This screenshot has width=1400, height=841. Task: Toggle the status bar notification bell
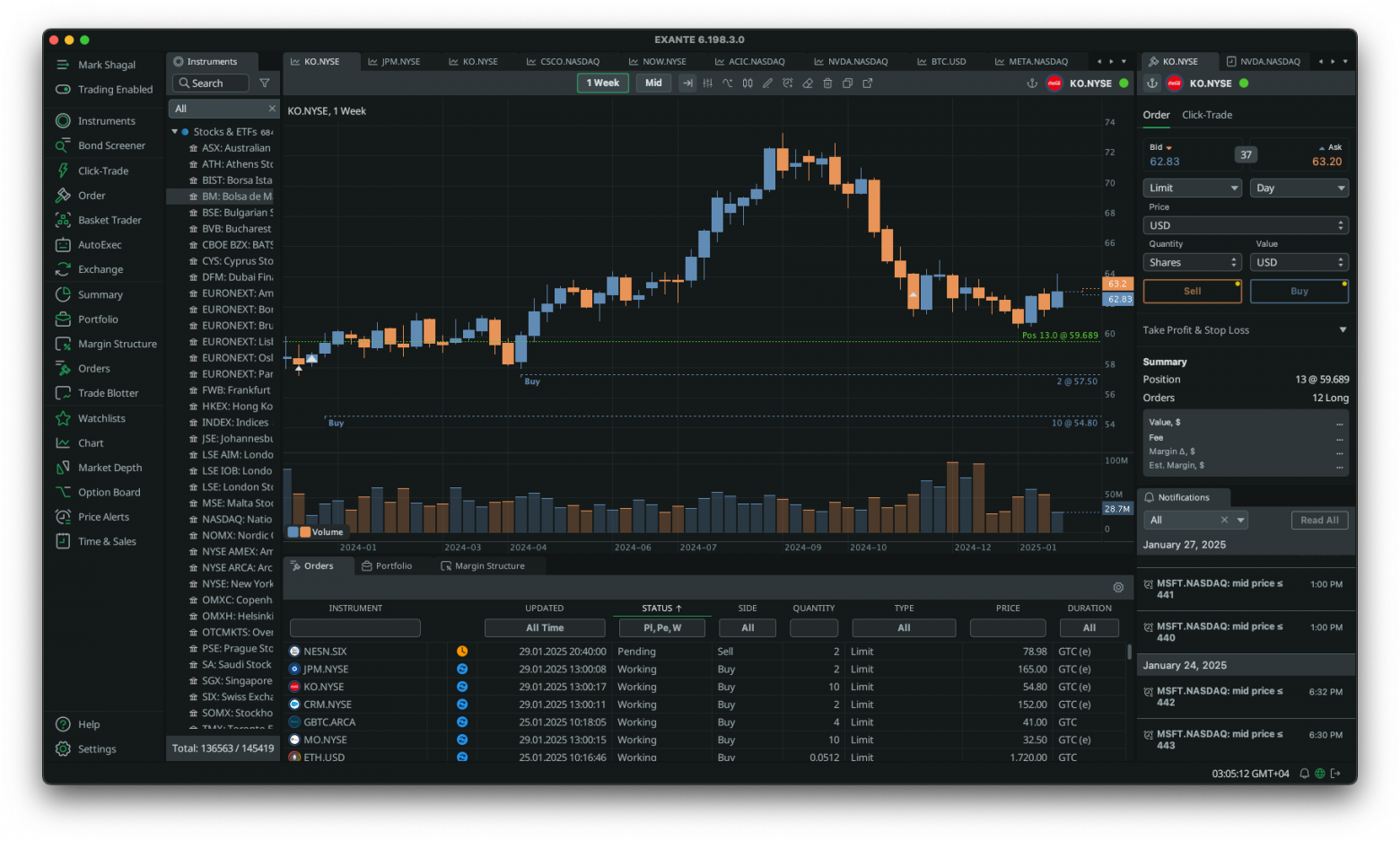click(1305, 774)
